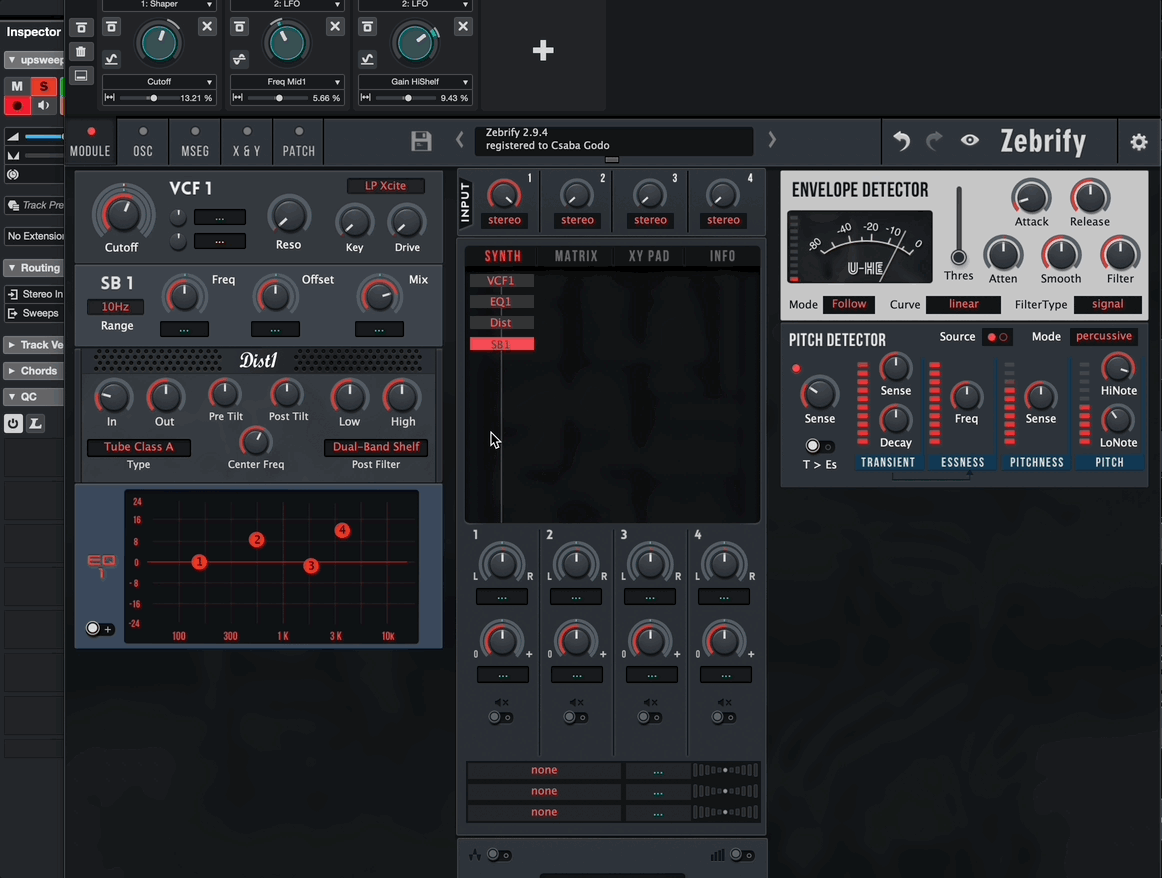
Task: Switch to the OSC tab
Action: pyautogui.click(x=143, y=142)
